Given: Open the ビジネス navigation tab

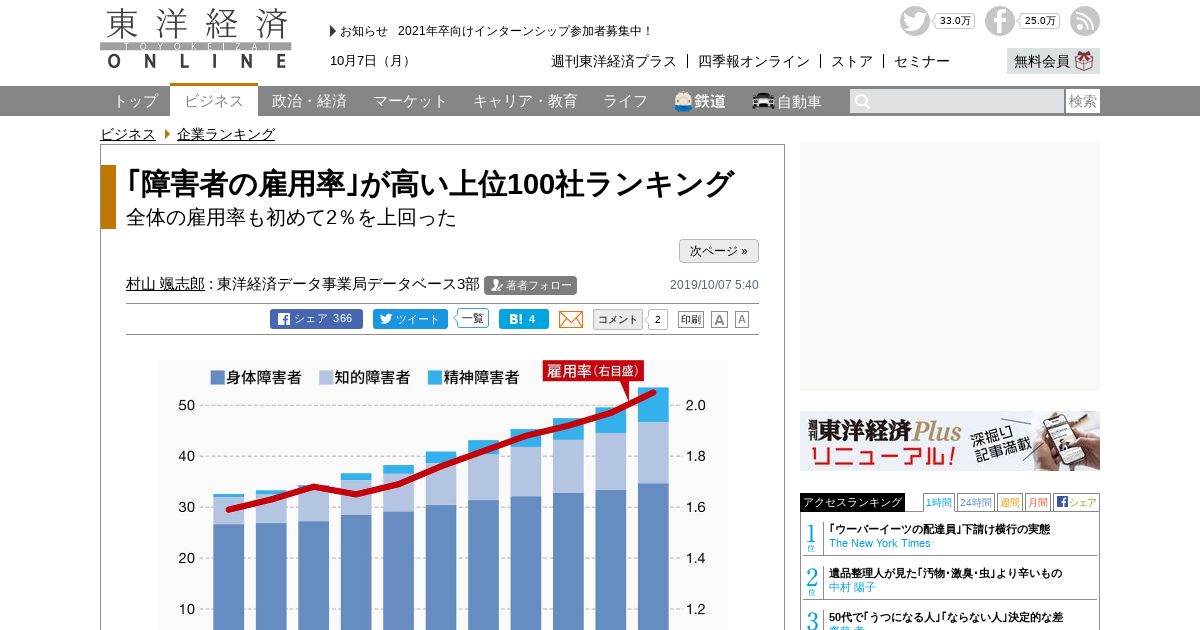Looking at the screenshot, I should (x=214, y=100).
